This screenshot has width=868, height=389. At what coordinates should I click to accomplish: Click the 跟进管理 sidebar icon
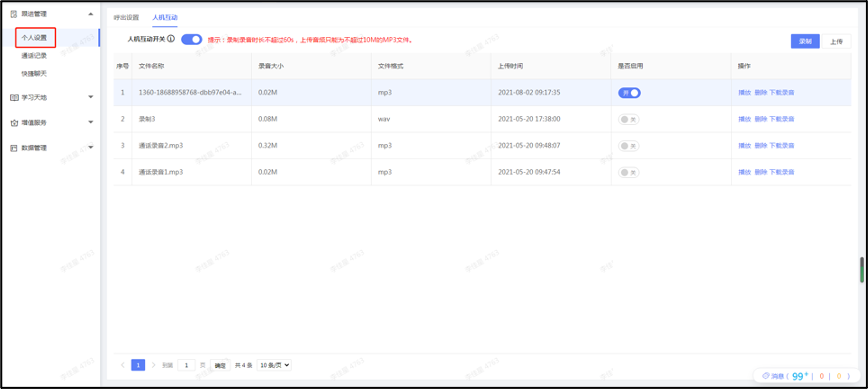14,14
